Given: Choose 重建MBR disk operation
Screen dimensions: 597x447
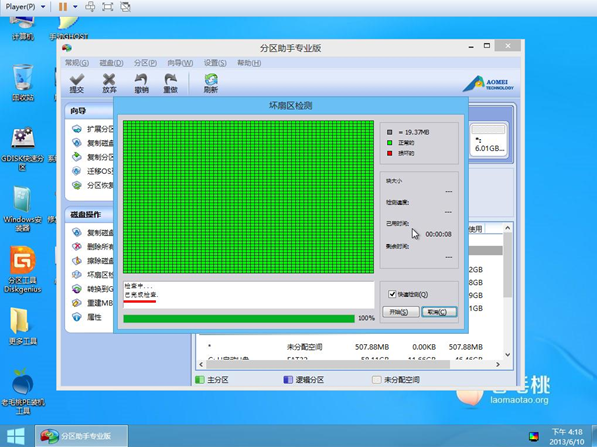Looking at the screenshot, I should (93, 303).
